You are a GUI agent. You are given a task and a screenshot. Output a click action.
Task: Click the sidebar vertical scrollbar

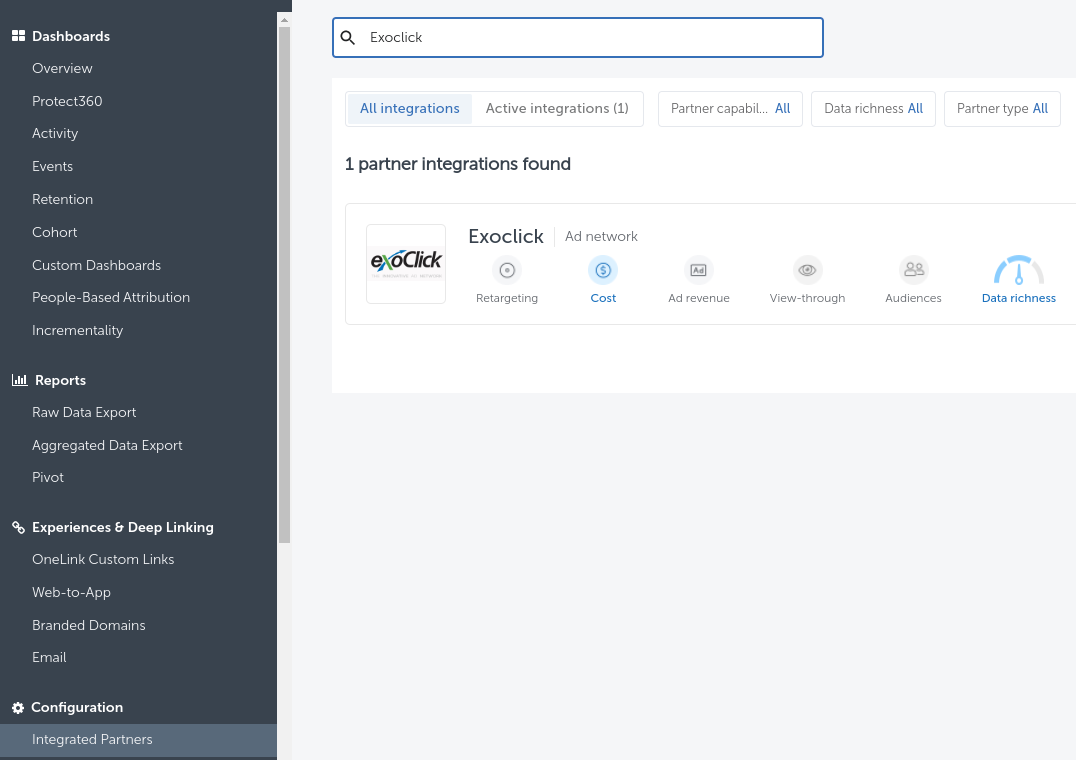coord(284,280)
